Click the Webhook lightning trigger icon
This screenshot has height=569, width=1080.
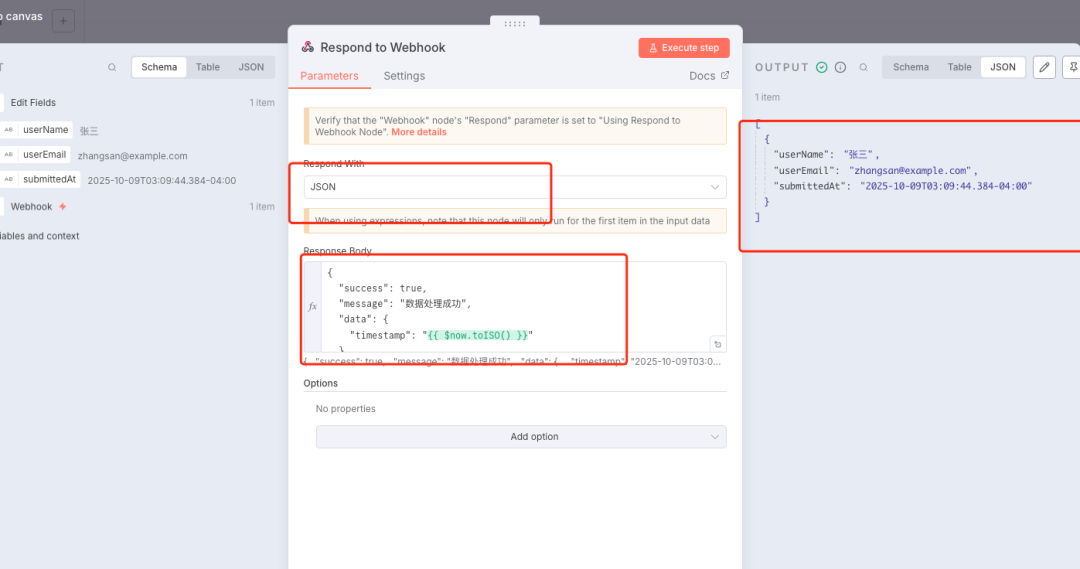[x=63, y=207]
